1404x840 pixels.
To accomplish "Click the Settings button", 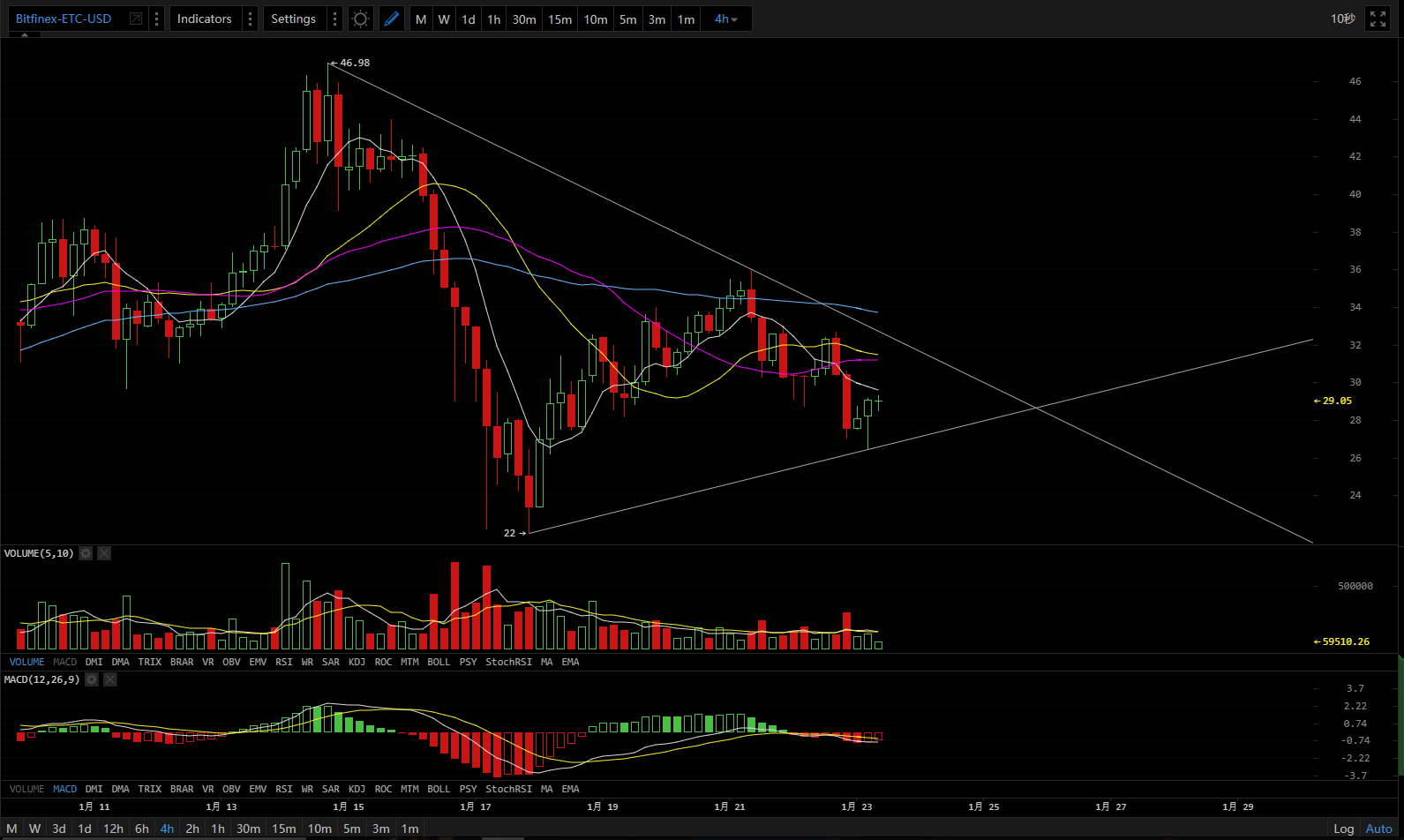I will tap(293, 19).
